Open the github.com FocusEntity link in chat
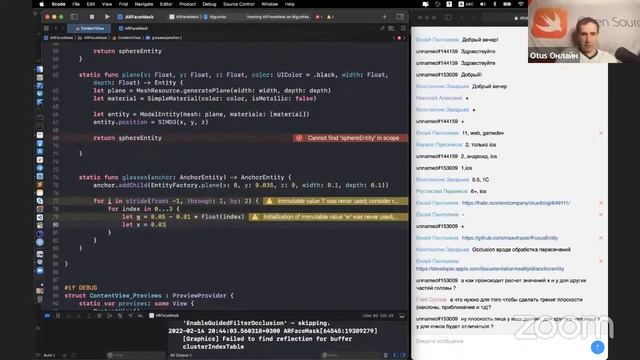Image resolution: width=640 pixels, height=360 pixels. 509,238
